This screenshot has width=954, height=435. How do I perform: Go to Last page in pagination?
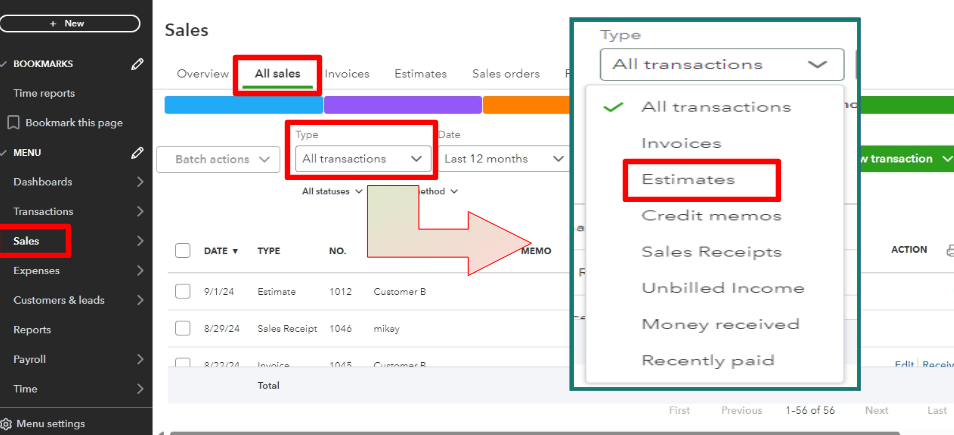point(937,411)
